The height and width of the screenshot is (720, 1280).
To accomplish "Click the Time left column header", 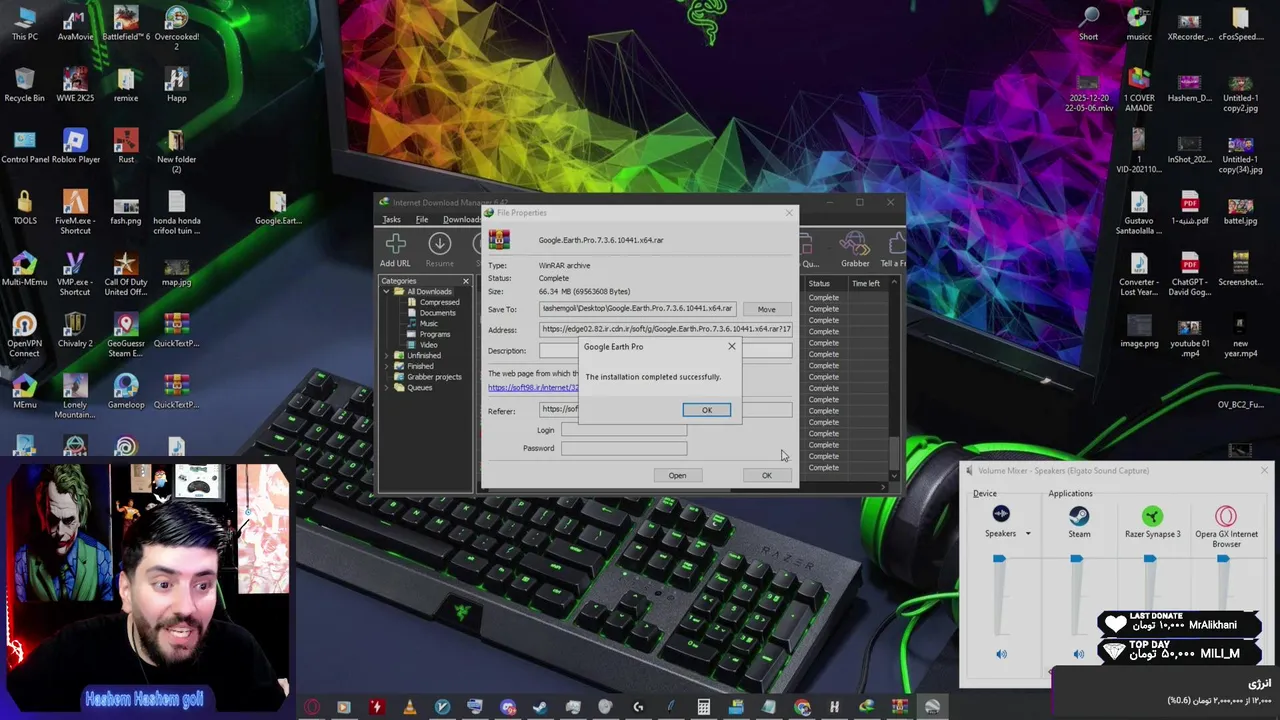I will point(868,284).
